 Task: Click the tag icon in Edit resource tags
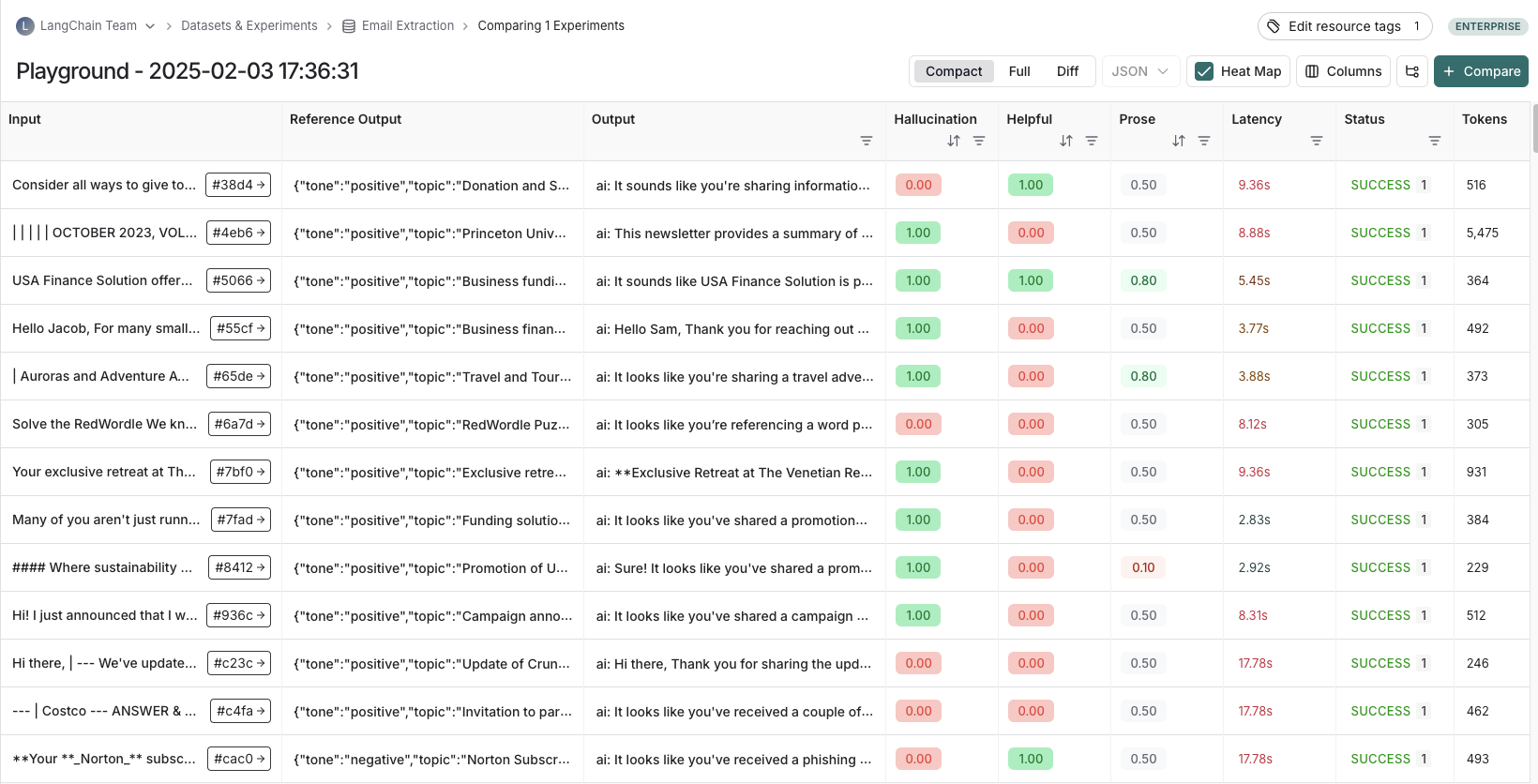coord(1274,26)
